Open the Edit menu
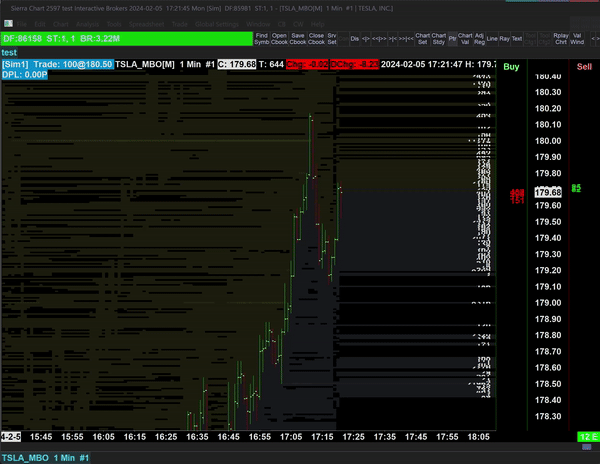Image resolution: width=600 pixels, height=464 pixels. (40, 24)
